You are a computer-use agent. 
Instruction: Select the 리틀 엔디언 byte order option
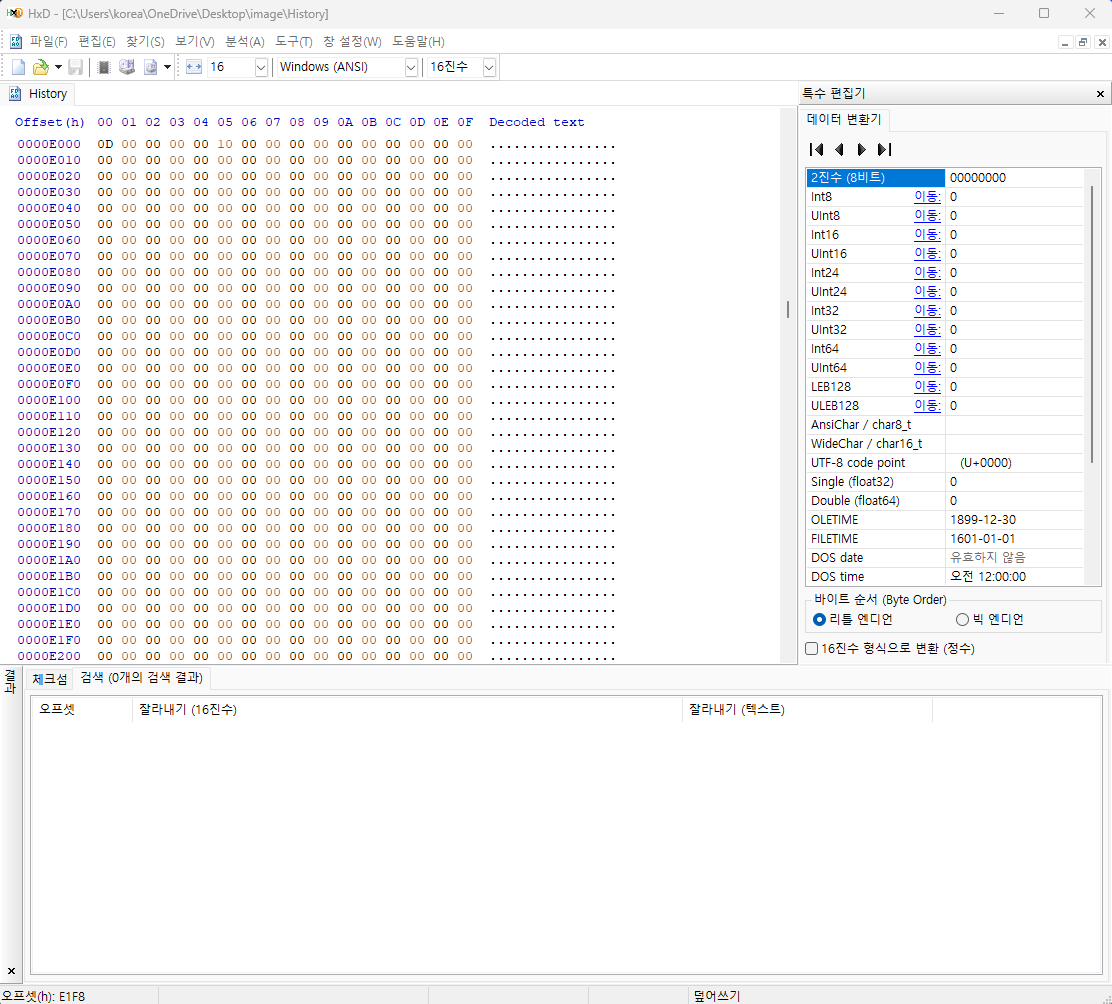[x=820, y=619]
